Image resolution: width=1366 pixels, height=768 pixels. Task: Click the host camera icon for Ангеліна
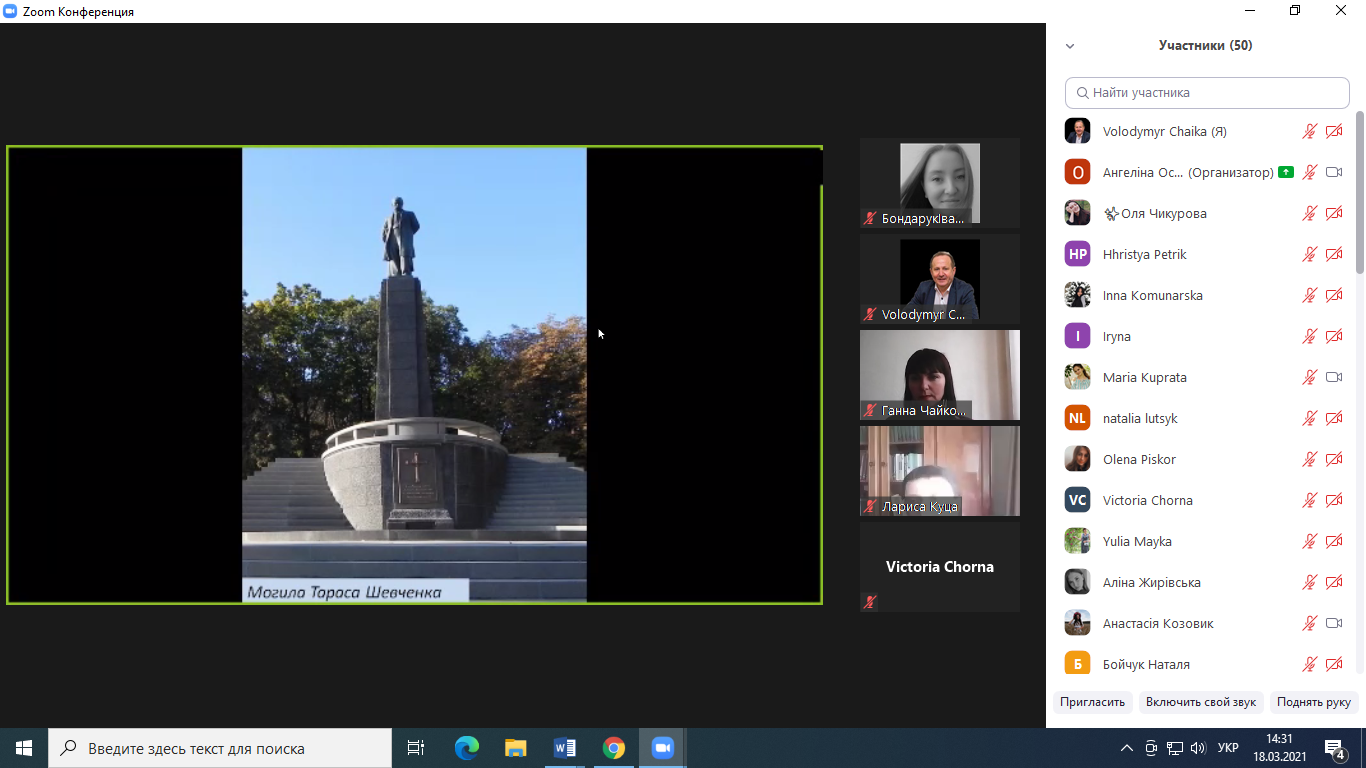(x=1333, y=172)
